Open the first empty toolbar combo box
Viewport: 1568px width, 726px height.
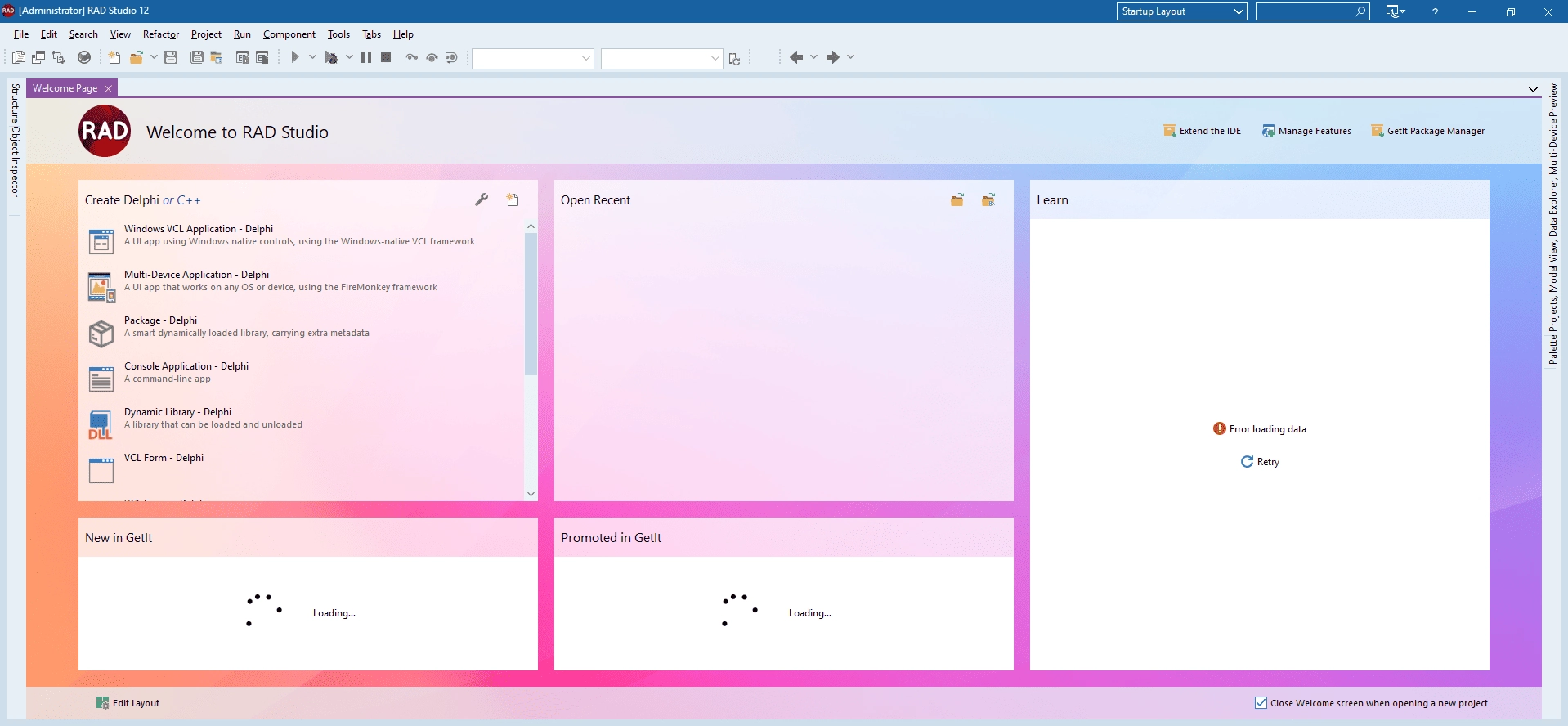[532, 58]
